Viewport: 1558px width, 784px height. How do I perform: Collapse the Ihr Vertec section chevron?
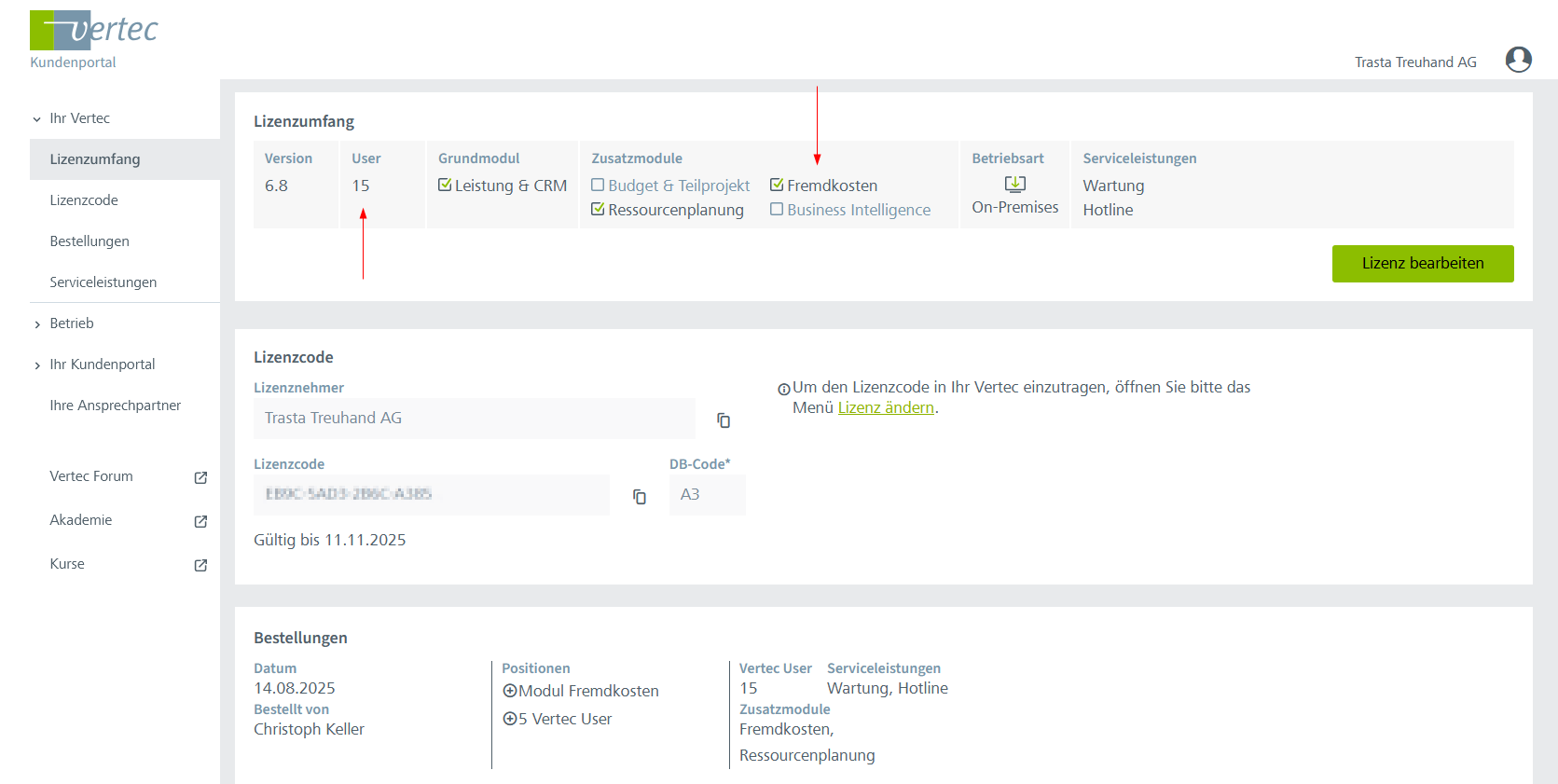(x=37, y=119)
